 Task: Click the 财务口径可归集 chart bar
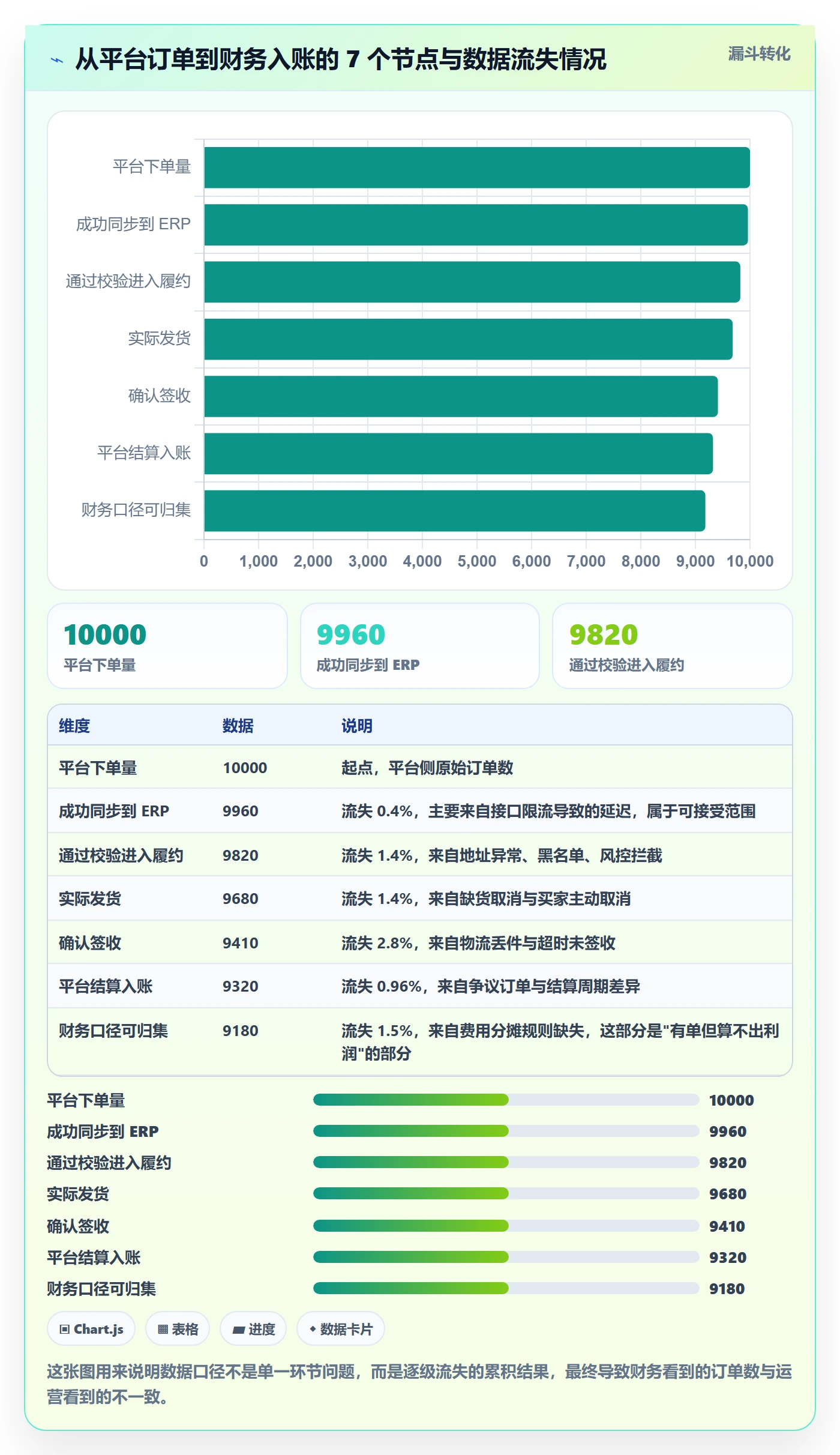pyautogui.click(x=455, y=511)
